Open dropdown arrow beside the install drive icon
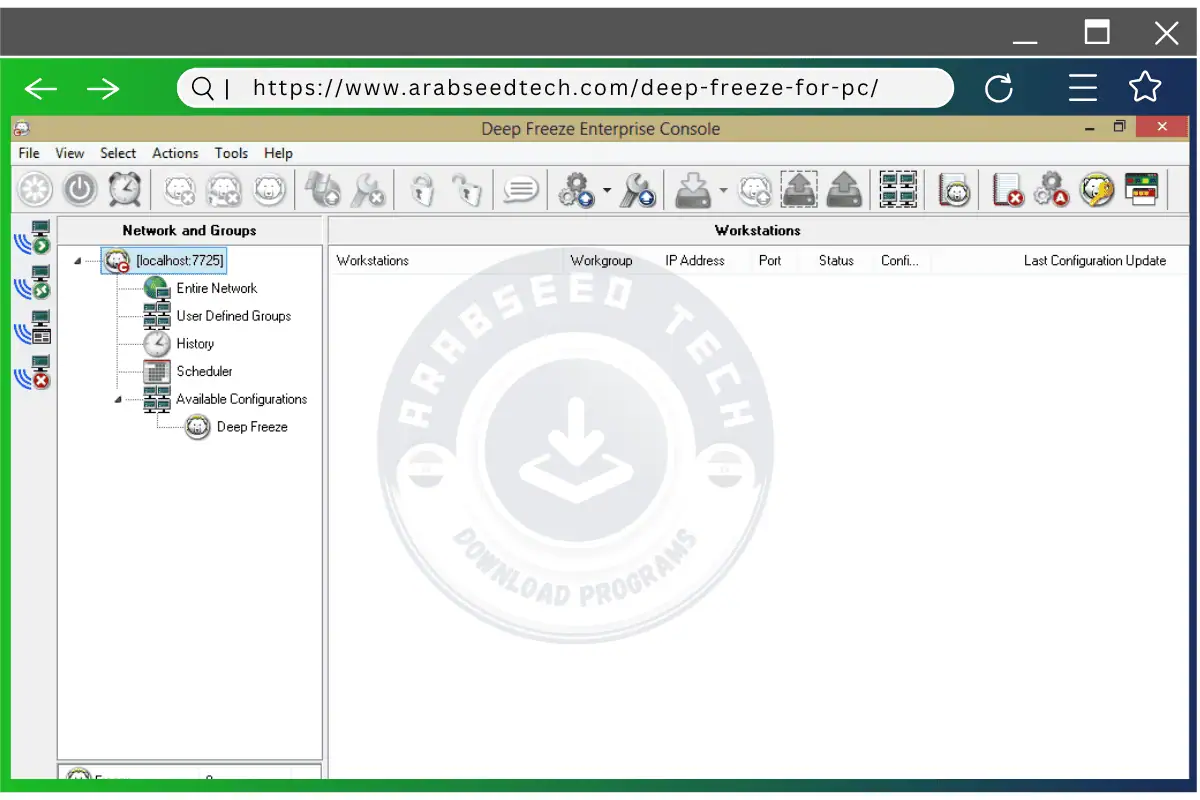Image resolution: width=1200 pixels, height=800 pixels. [723, 190]
